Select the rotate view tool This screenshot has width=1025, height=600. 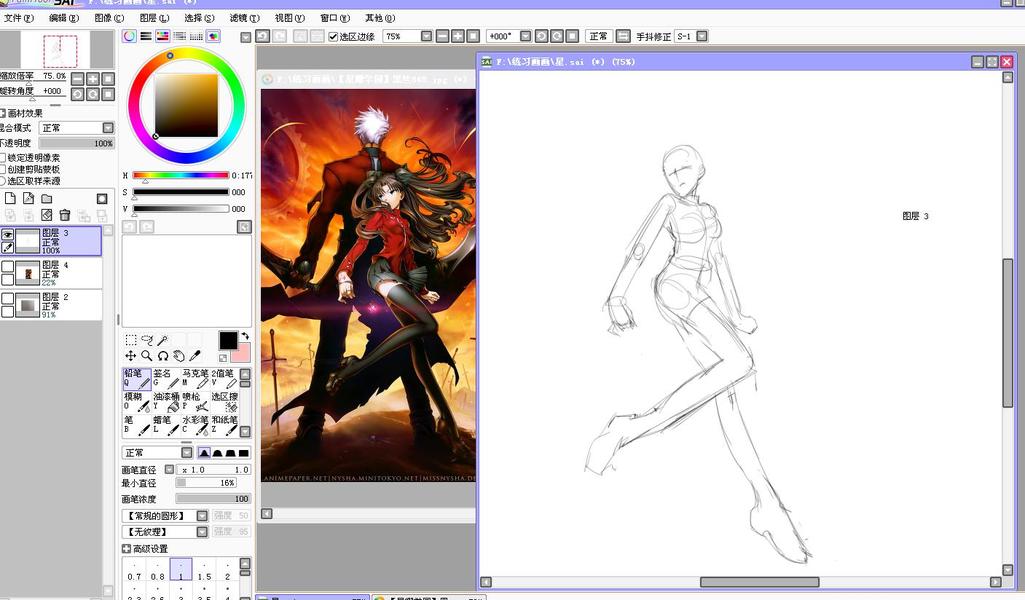[163, 356]
